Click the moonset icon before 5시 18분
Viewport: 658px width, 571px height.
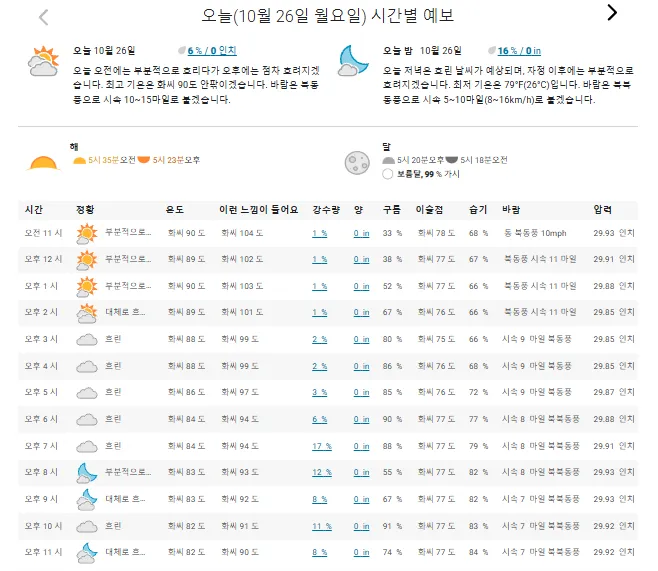[x=452, y=160]
